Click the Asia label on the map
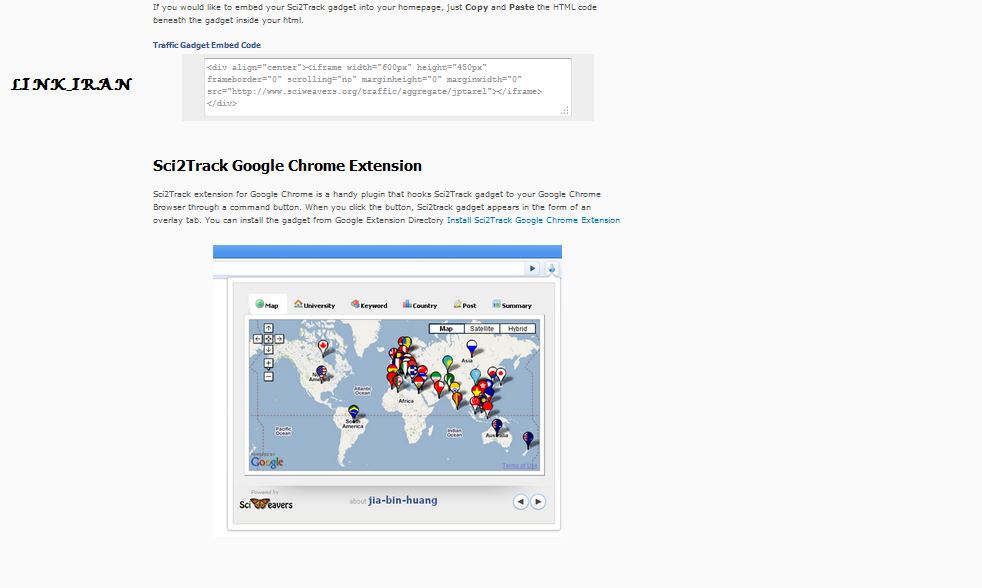Viewport: 982px width, 588px height. point(467,361)
